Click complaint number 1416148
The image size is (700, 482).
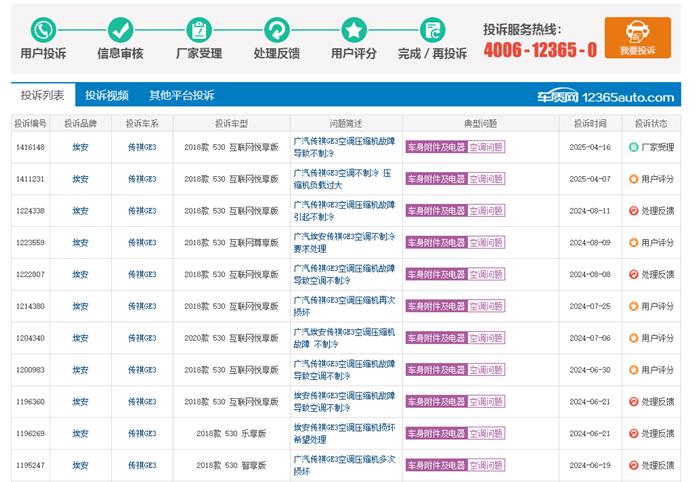tap(30, 147)
